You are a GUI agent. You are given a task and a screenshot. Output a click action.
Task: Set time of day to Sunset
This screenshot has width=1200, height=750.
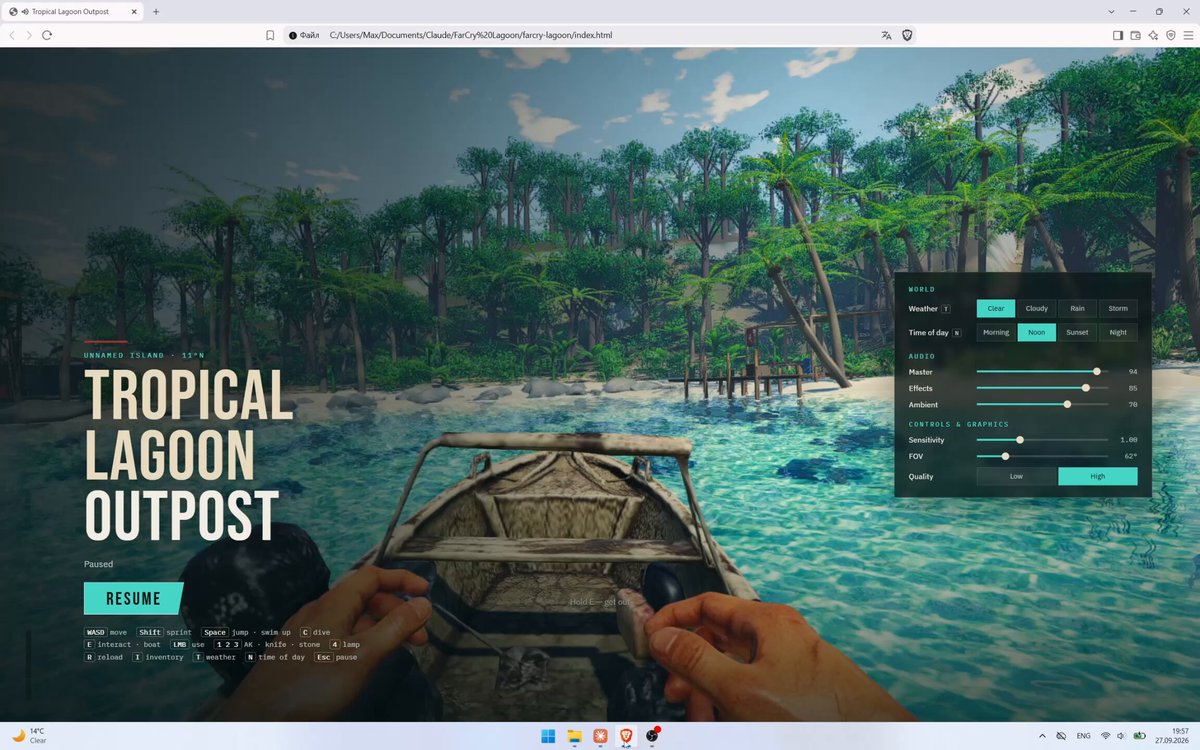1077,332
